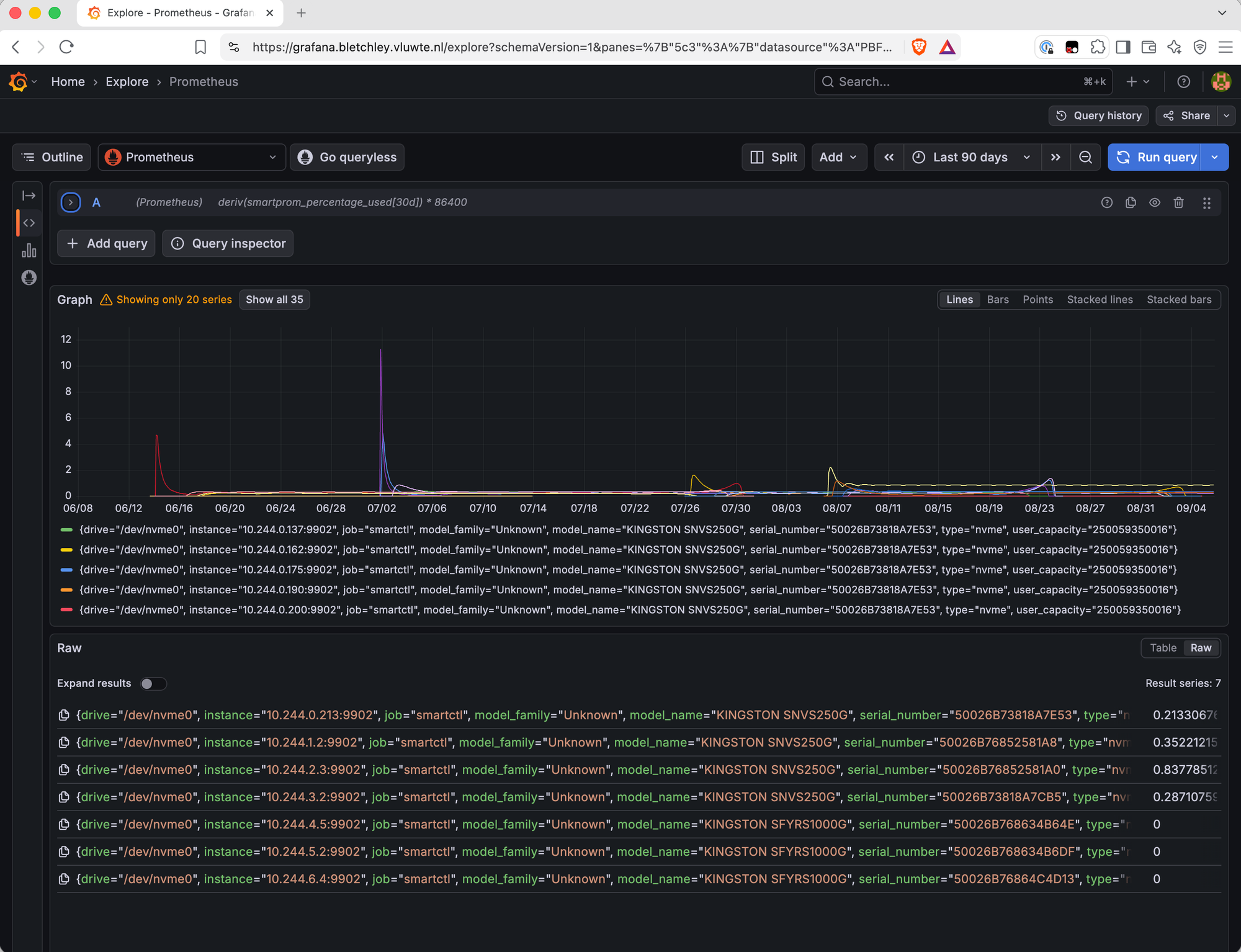Toggle the Expand results switch

[153, 683]
